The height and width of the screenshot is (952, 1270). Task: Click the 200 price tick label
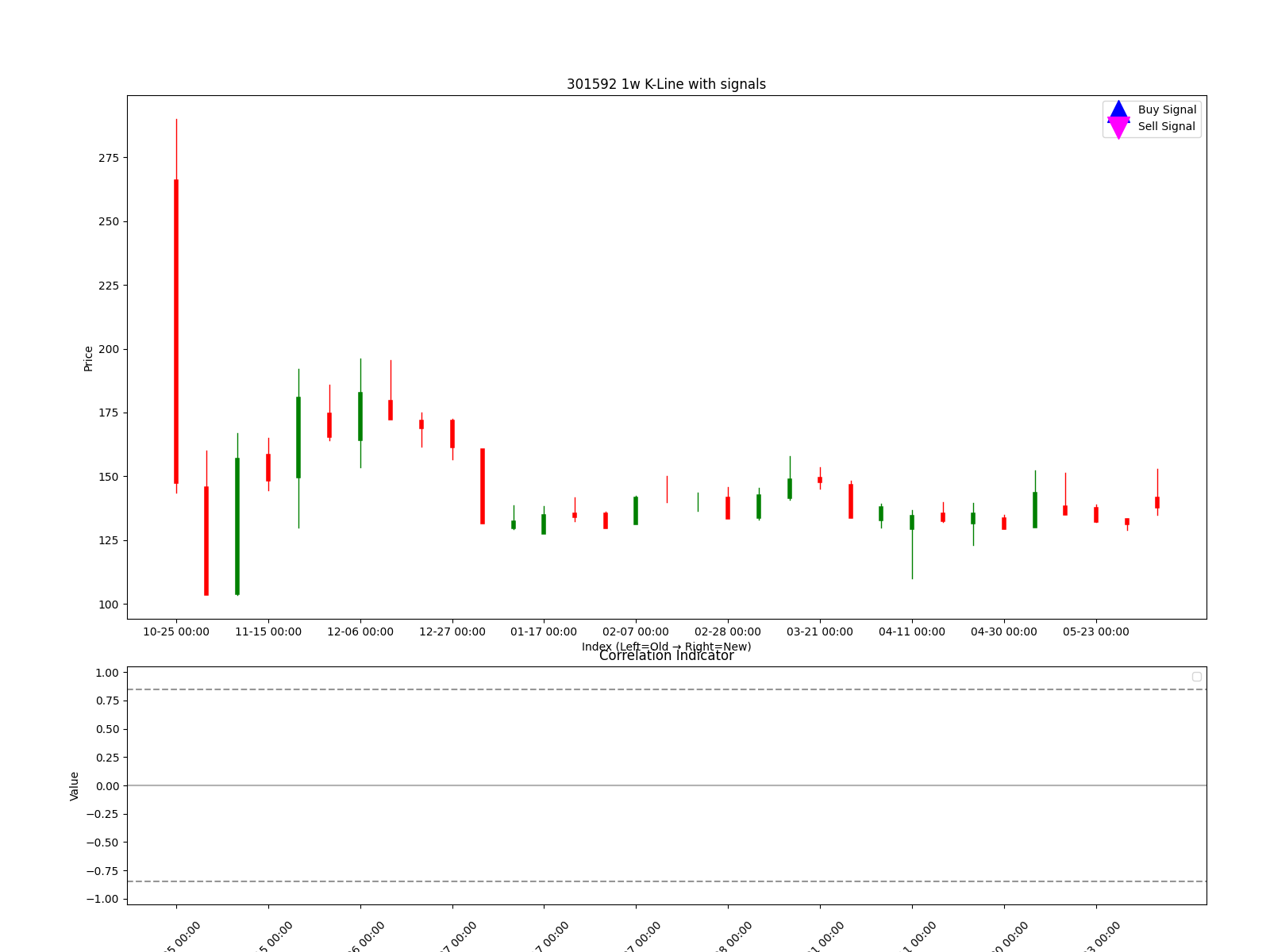coord(109,349)
